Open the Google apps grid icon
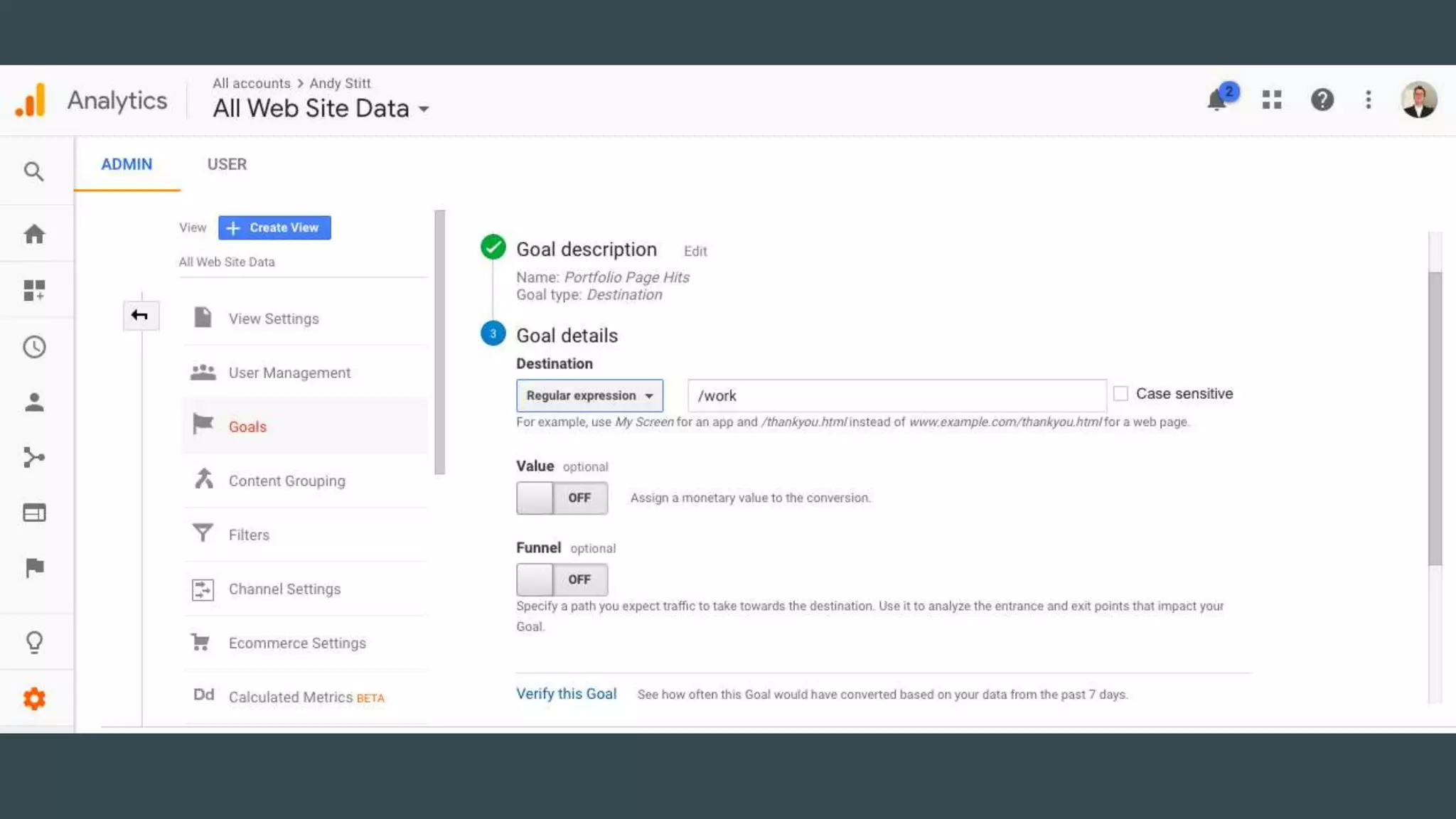1456x819 pixels. (x=1271, y=100)
